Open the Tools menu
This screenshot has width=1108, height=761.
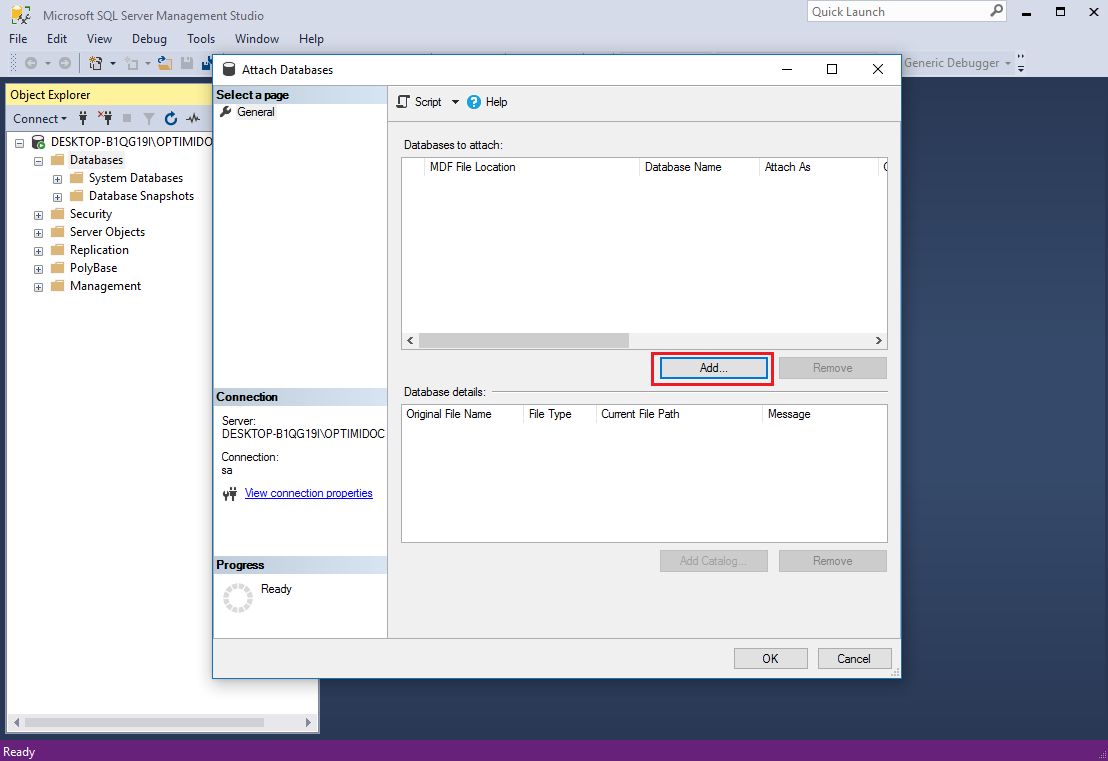point(200,39)
